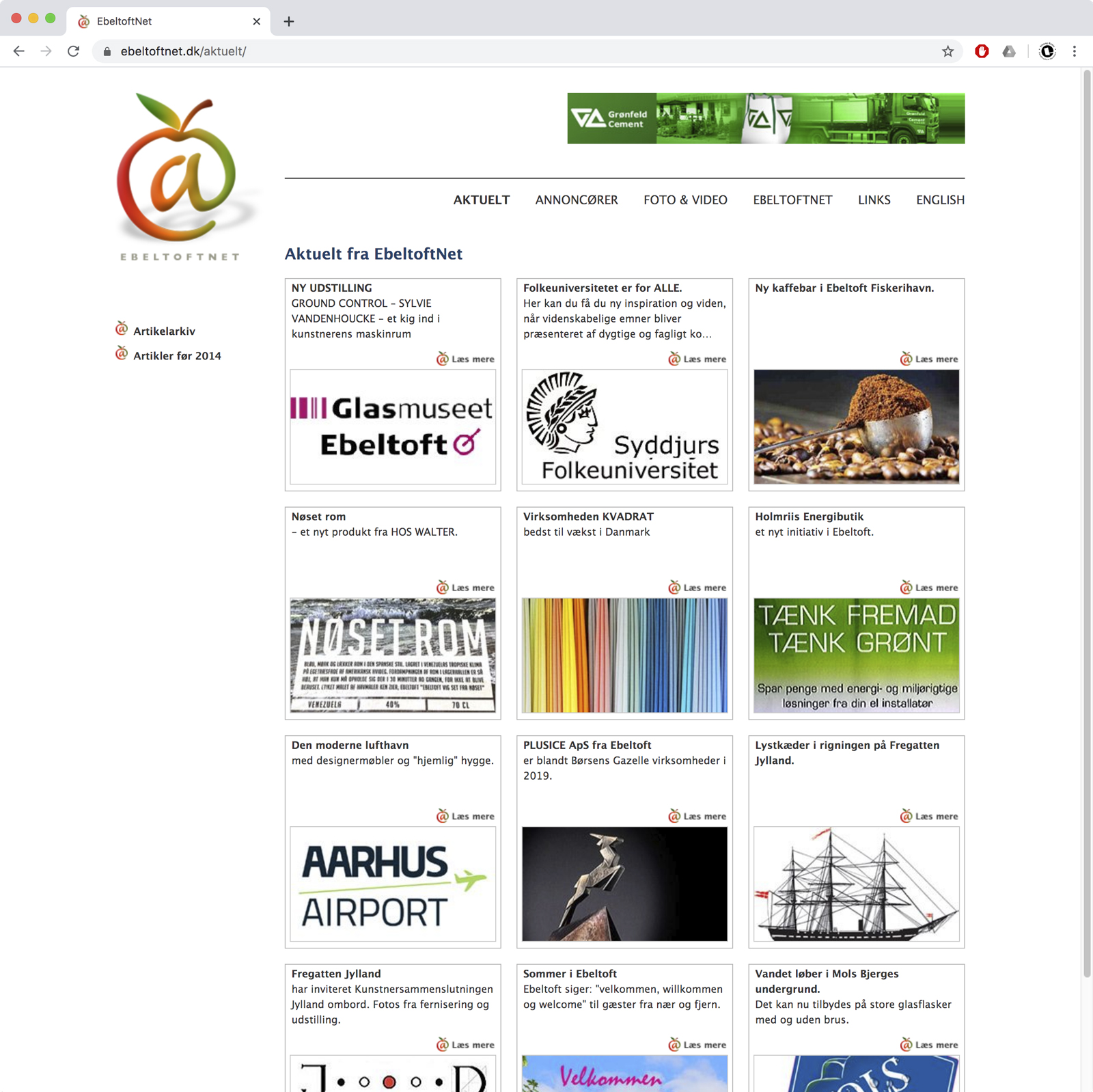Open a new tab with the plus button
Viewport: 1093px width, 1092px height.
point(289,21)
